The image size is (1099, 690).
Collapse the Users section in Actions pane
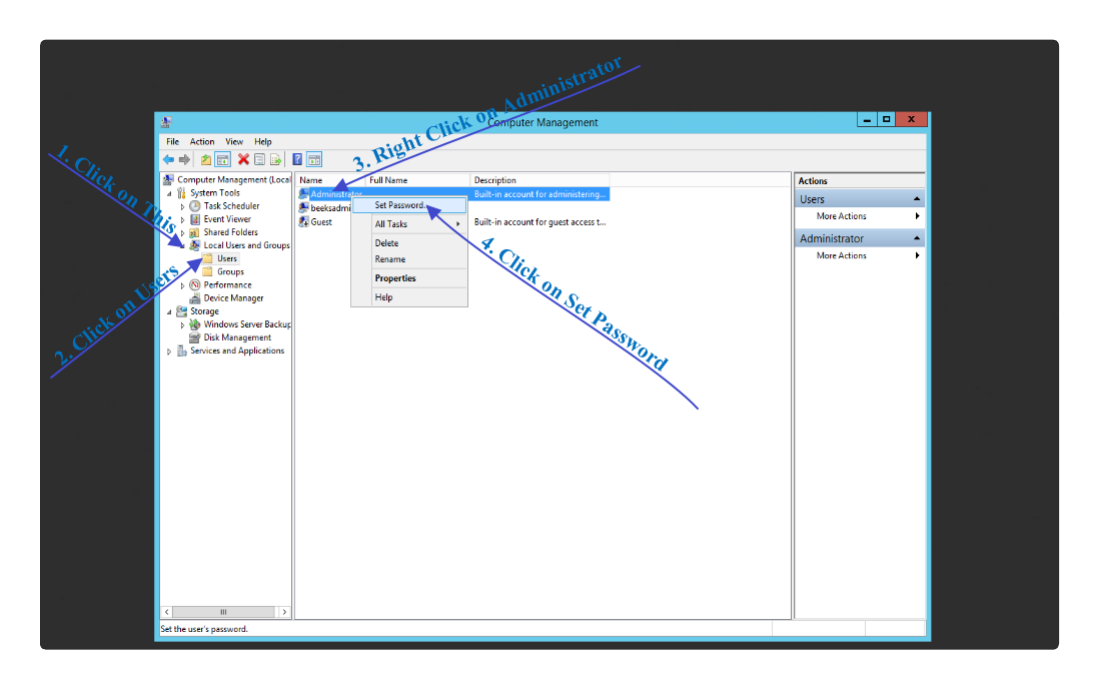[x=916, y=199]
